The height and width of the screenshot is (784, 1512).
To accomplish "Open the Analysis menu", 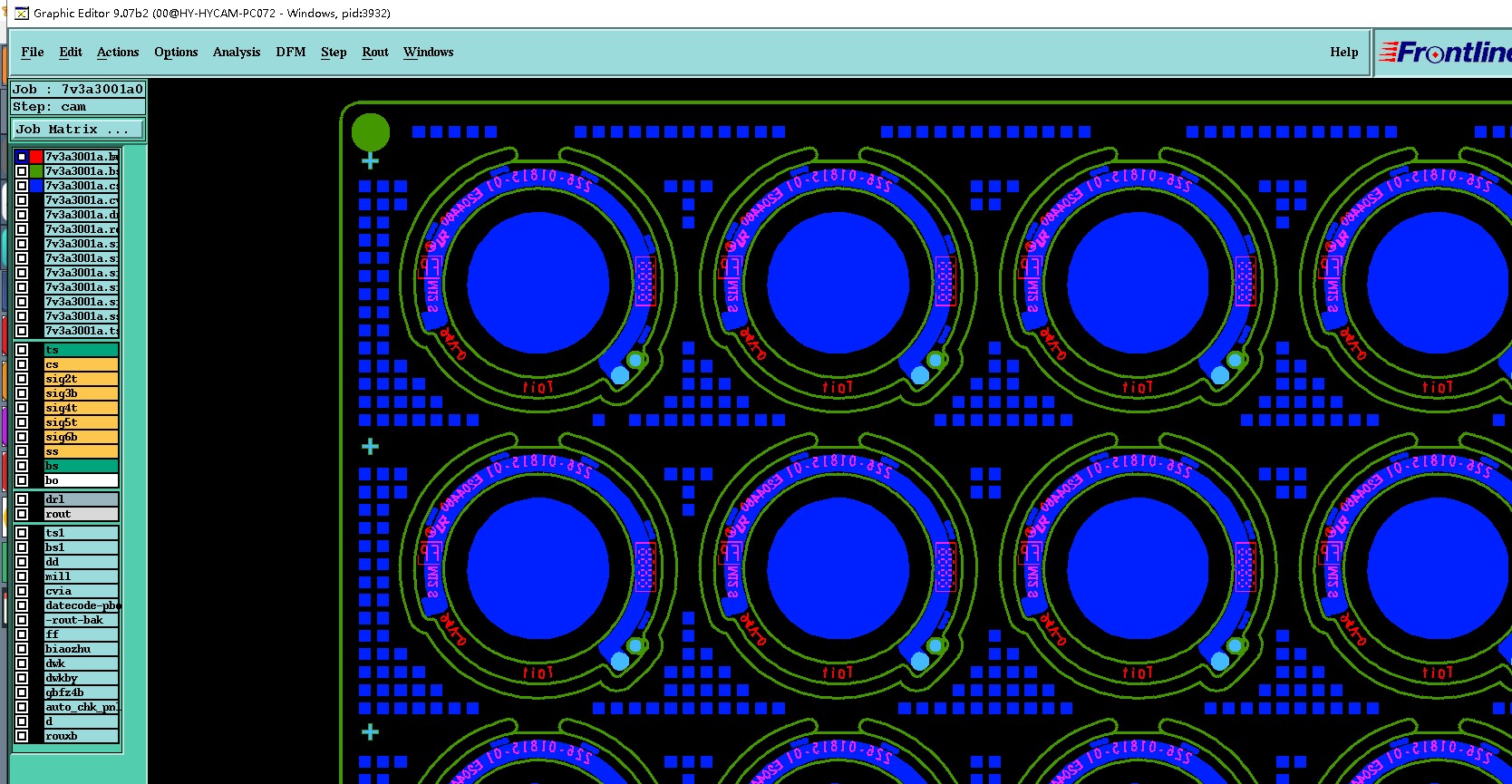I will point(237,52).
